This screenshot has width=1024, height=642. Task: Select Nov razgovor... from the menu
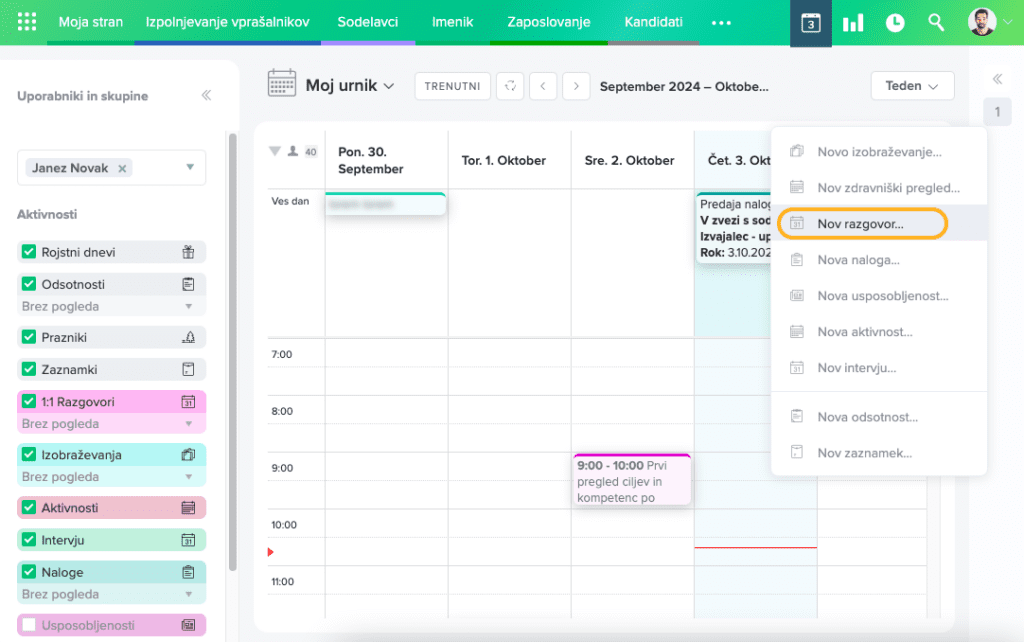tap(860, 224)
